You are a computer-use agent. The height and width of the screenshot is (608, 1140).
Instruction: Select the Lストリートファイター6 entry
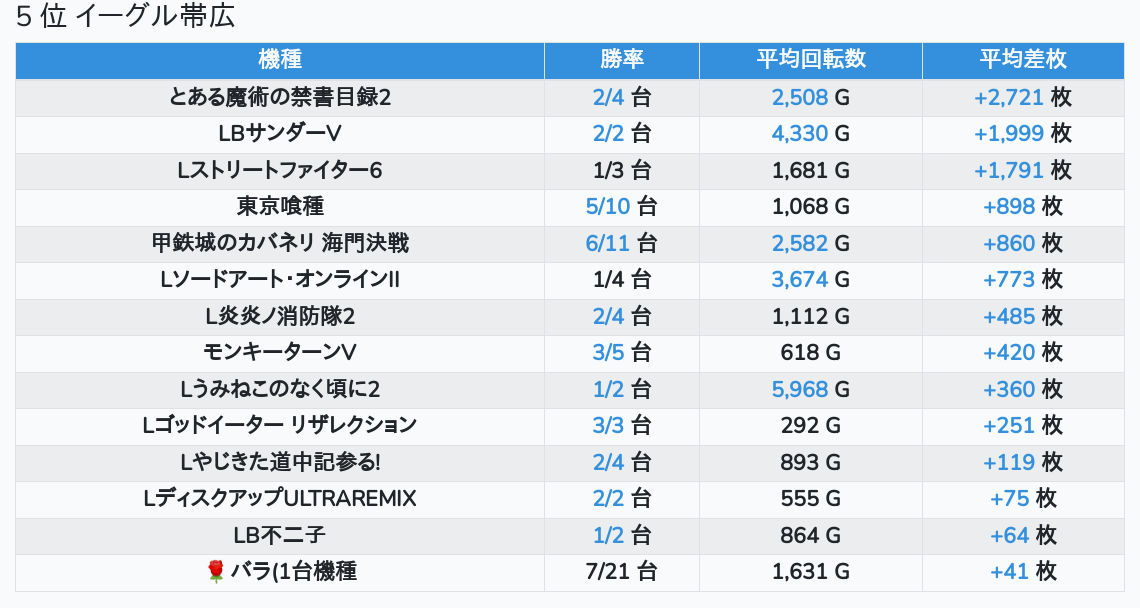280,170
